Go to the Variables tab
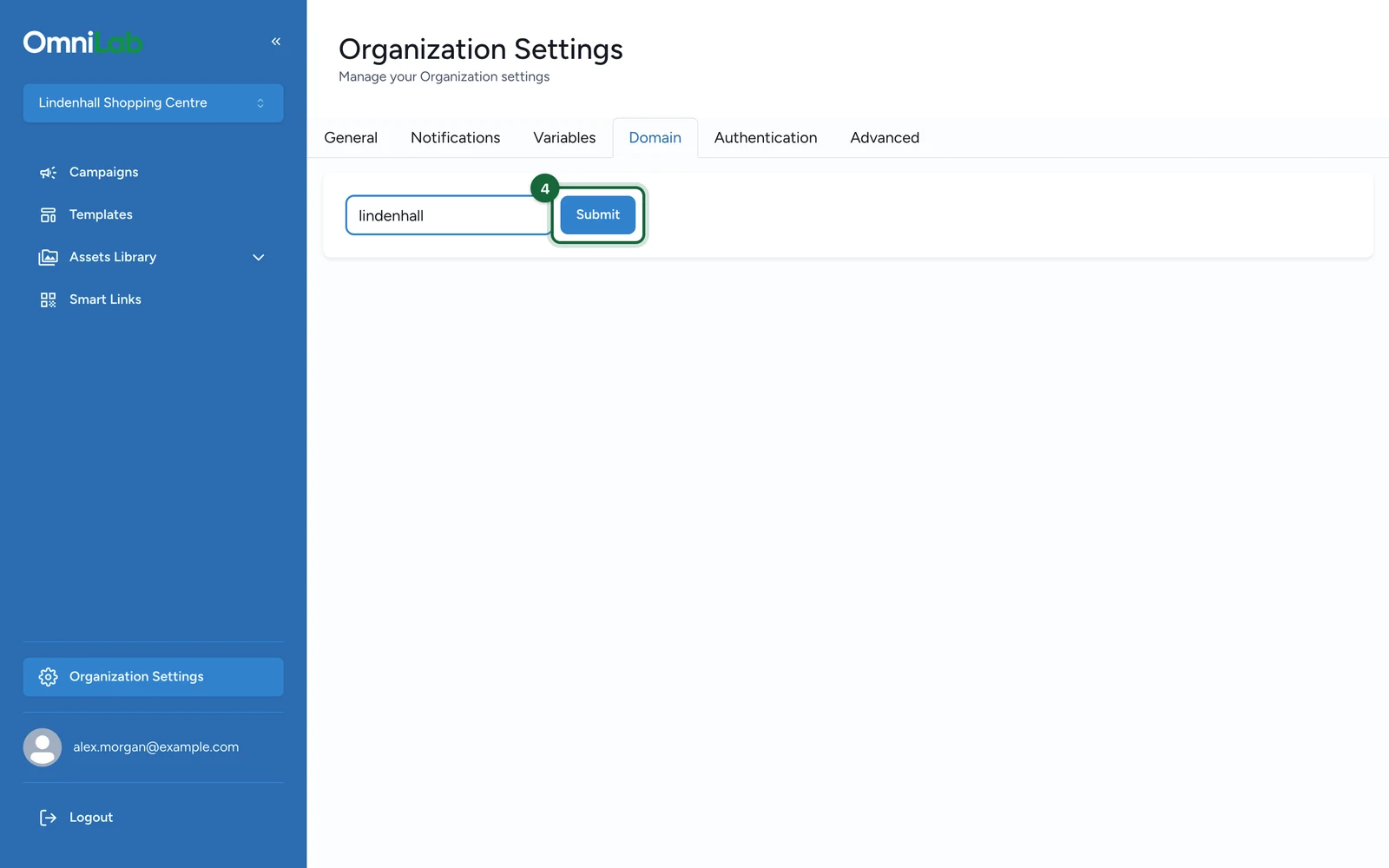 click(x=564, y=138)
